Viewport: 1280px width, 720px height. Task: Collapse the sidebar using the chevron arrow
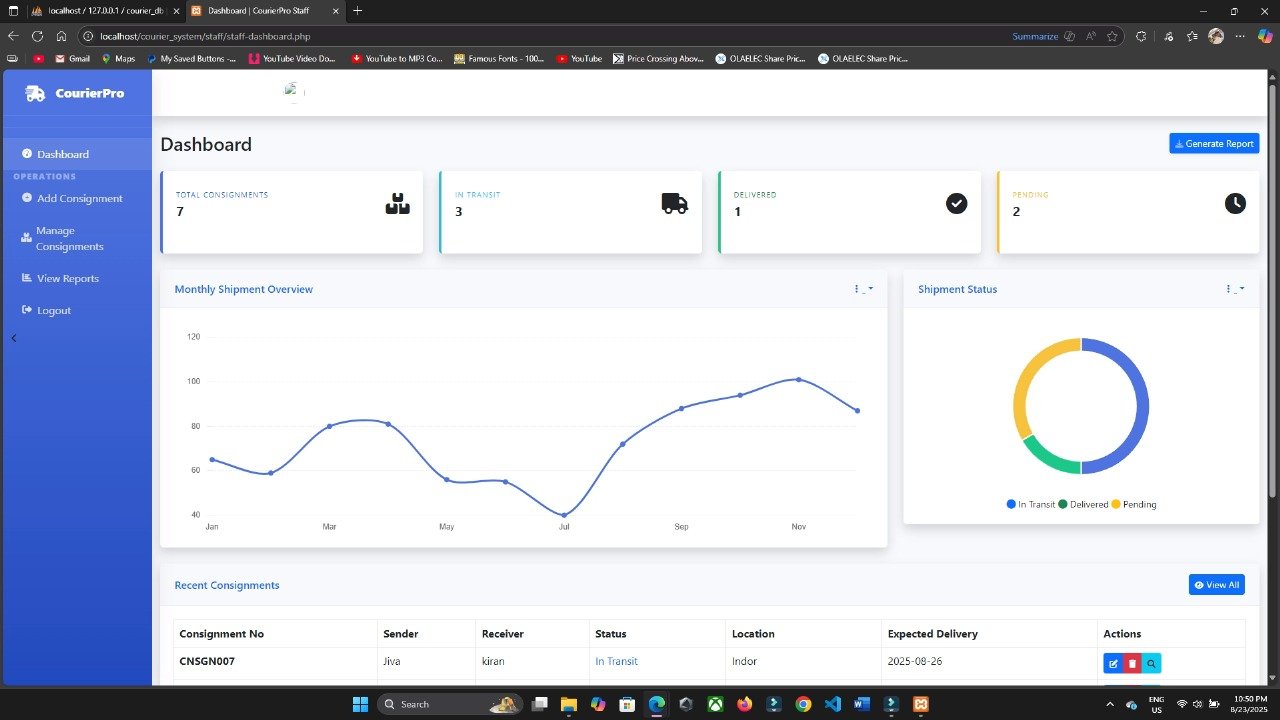pyautogui.click(x=14, y=338)
